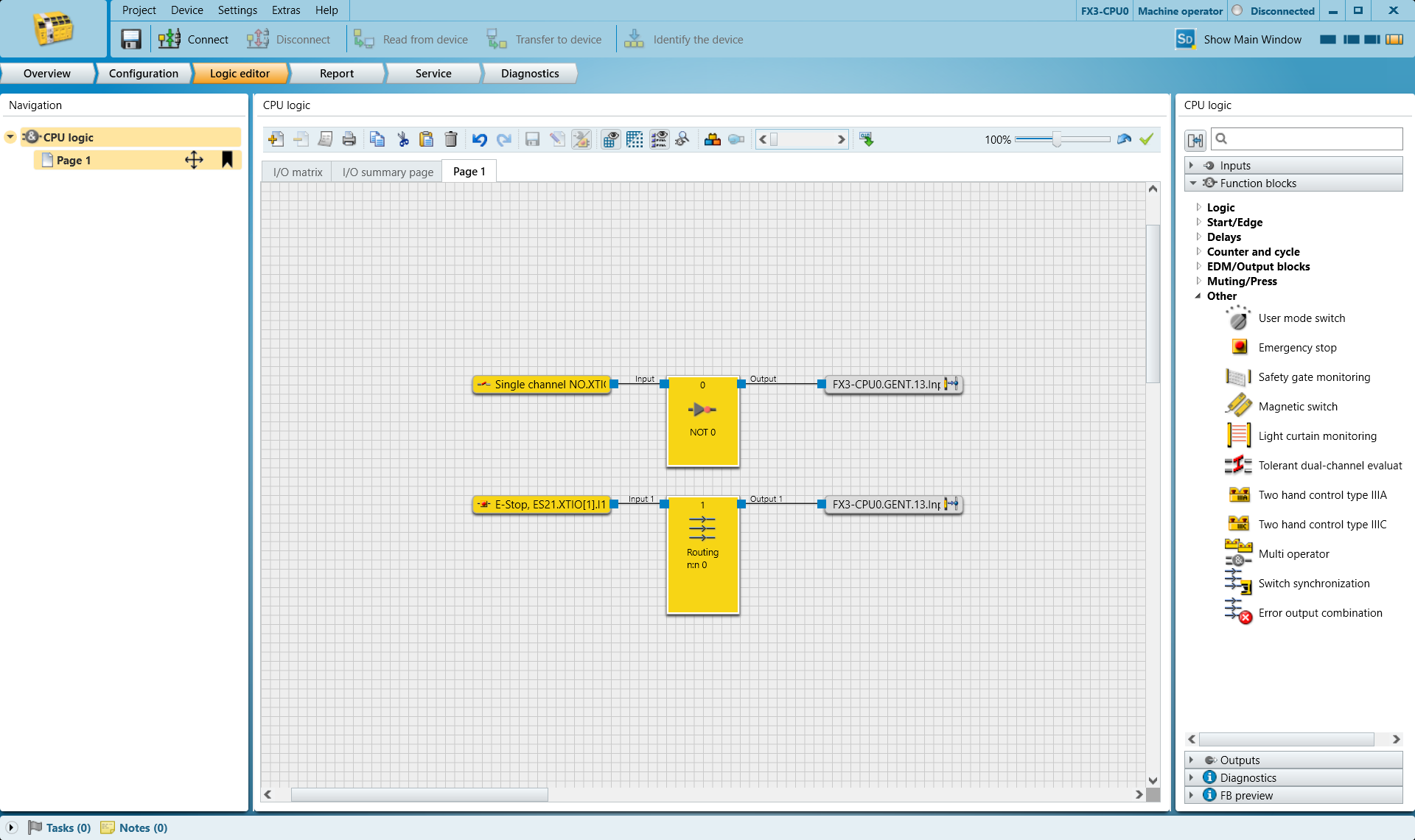The image size is (1415, 840).
Task: Open the Extras menu
Action: (x=286, y=10)
